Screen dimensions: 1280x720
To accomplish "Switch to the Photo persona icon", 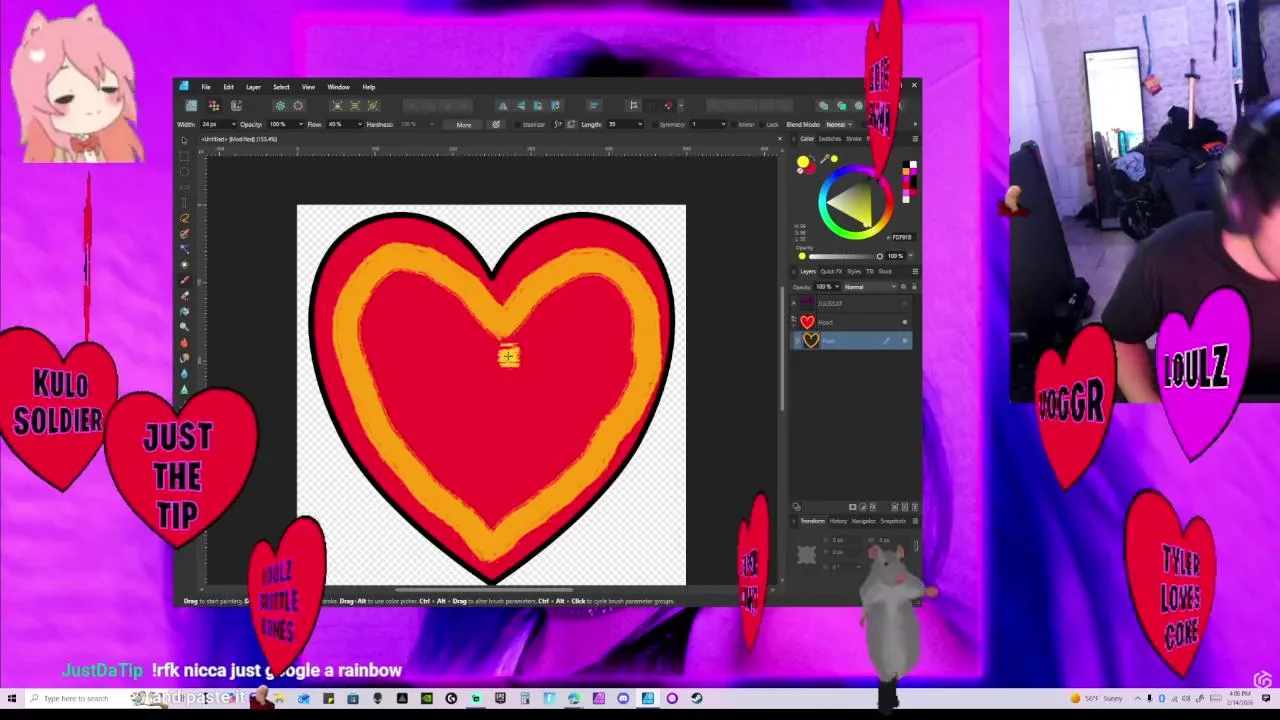I will tap(191, 105).
